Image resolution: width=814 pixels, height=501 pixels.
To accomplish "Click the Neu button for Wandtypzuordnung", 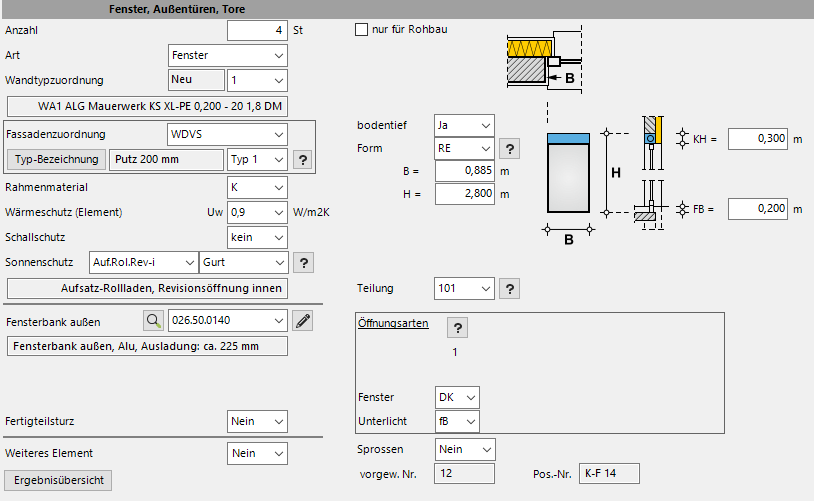I will (x=196, y=79).
